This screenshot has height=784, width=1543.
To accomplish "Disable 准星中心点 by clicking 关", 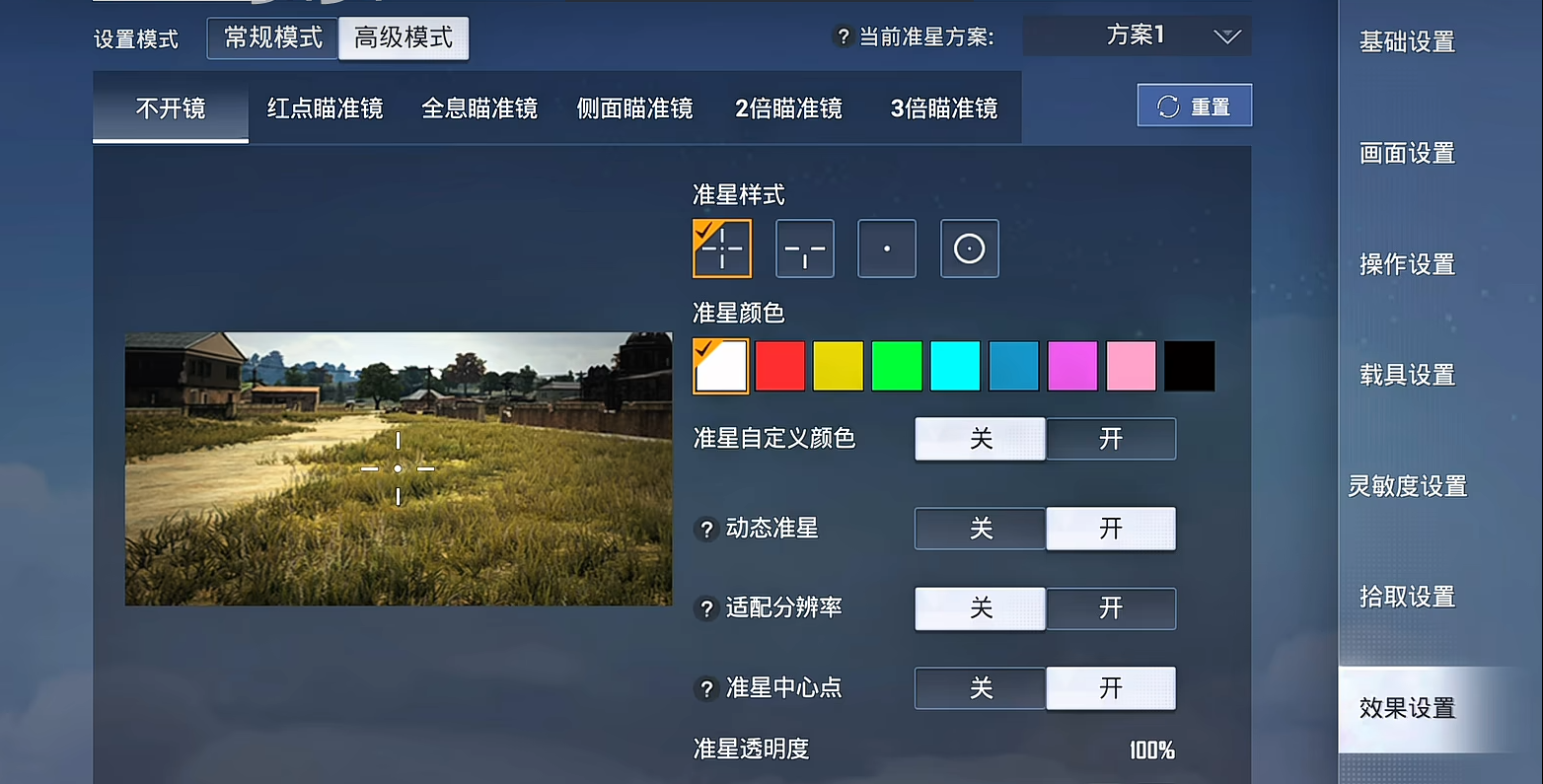I will click(980, 688).
